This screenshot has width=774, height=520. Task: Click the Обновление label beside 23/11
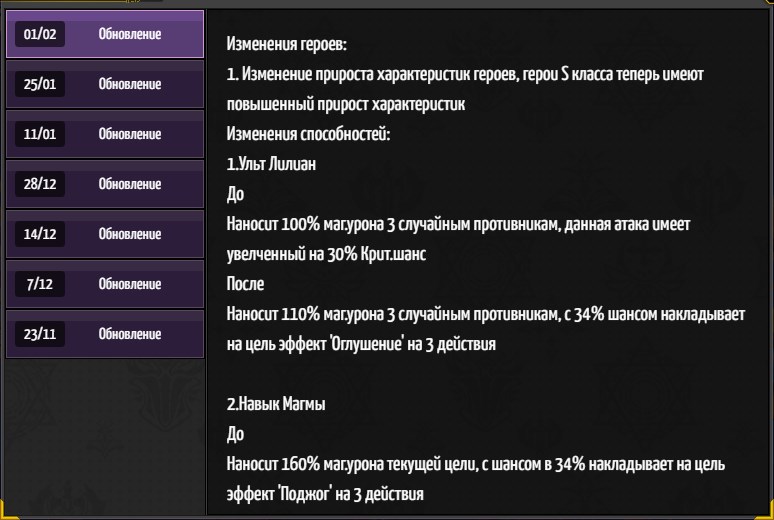click(x=130, y=334)
